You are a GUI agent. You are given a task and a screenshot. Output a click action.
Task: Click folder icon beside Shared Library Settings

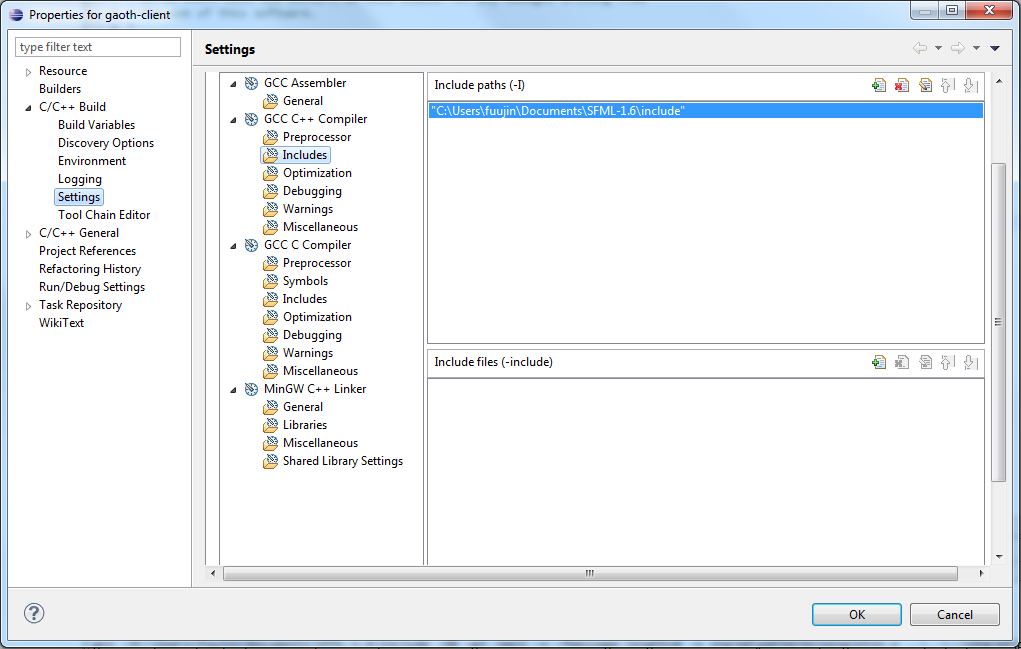(x=270, y=461)
